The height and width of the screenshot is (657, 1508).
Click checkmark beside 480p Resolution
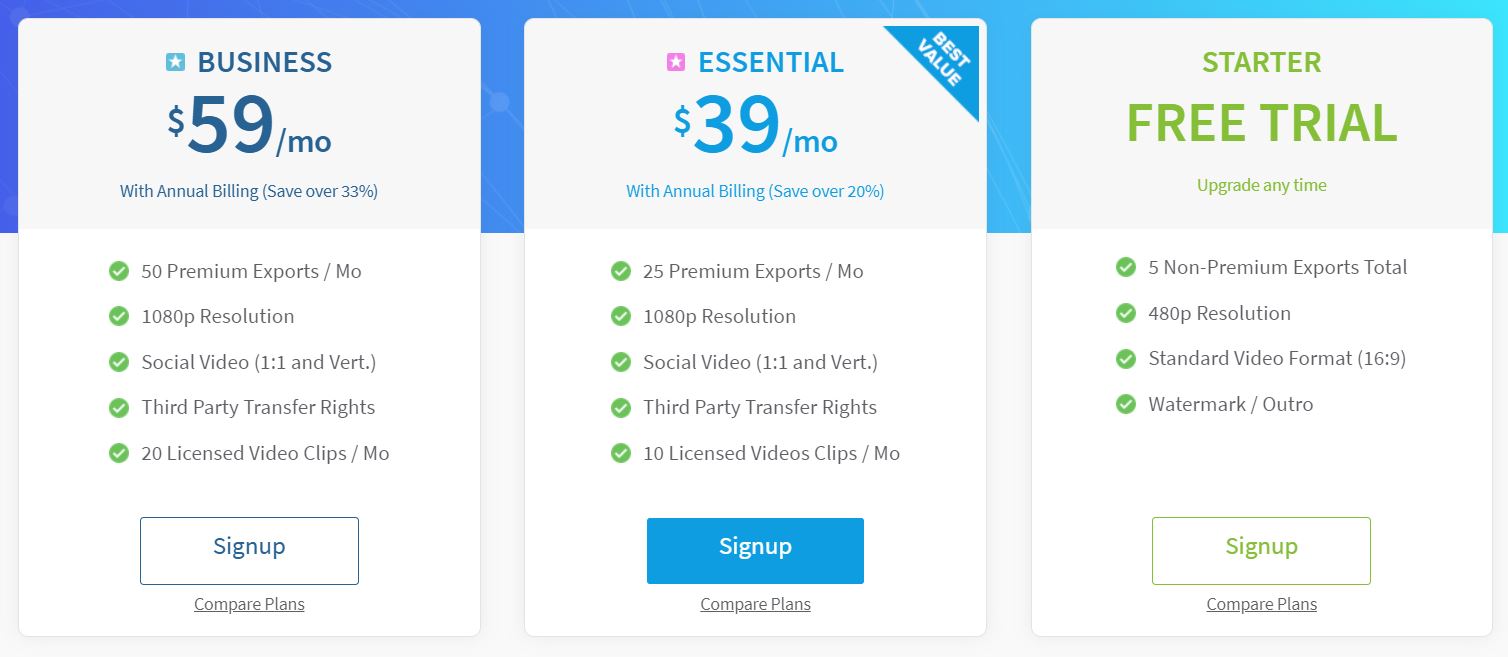(1126, 313)
